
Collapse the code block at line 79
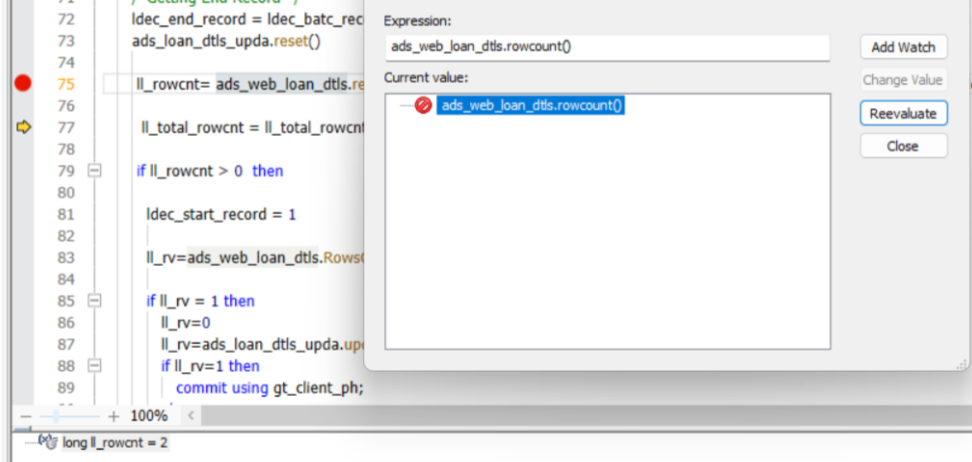click(x=95, y=171)
